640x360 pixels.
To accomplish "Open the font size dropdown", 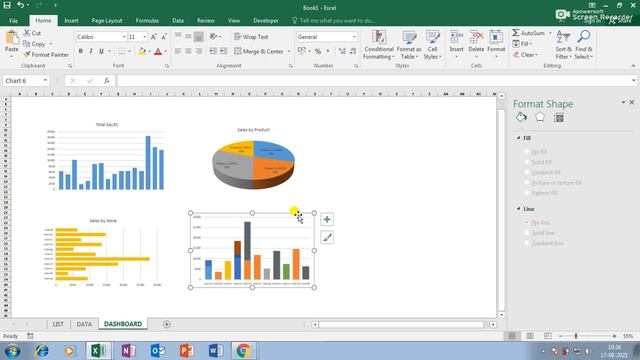I will (x=144, y=37).
